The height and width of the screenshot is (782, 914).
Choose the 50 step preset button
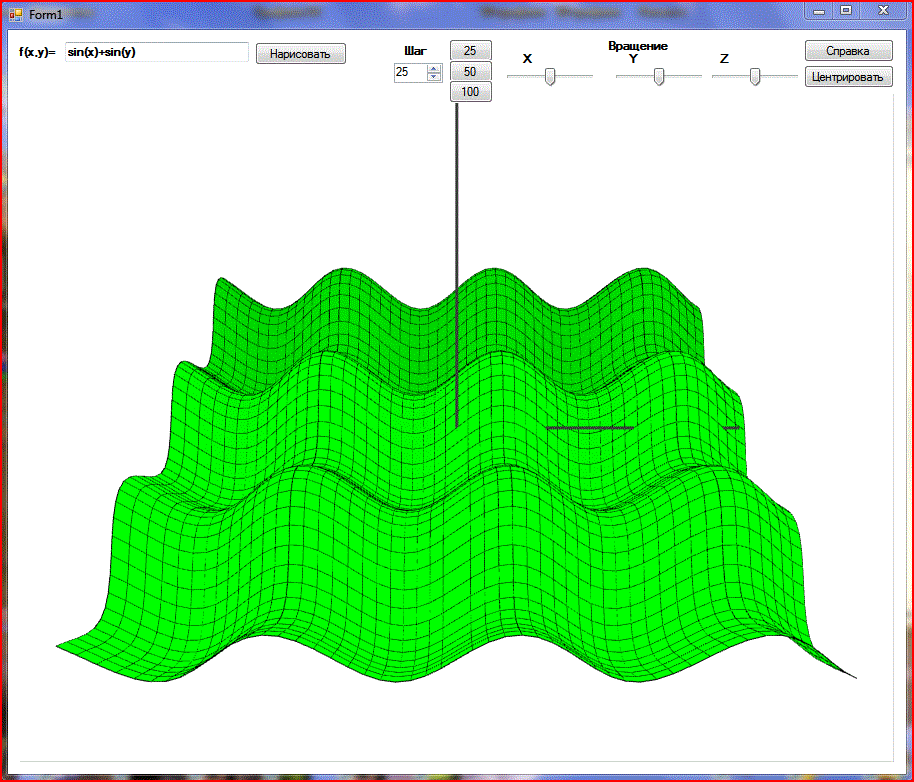(x=470, y=71)
